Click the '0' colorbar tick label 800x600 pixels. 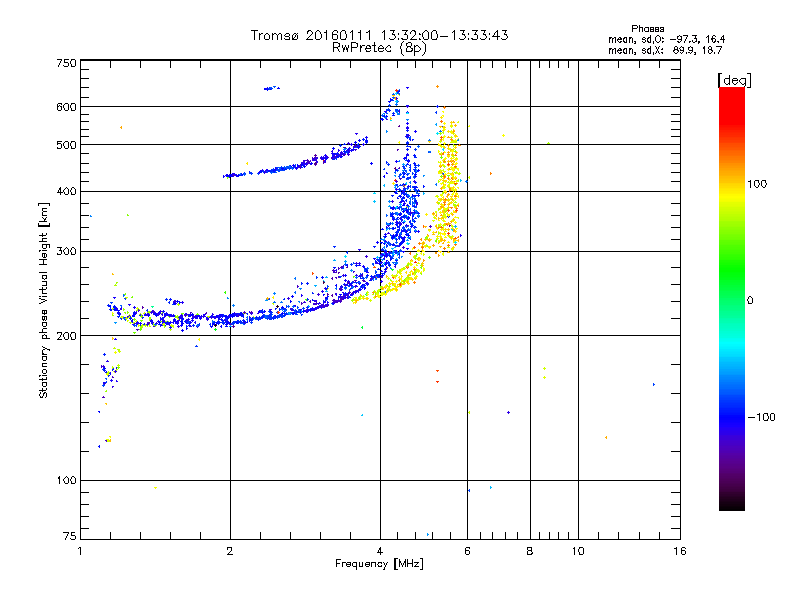click(x=750, y=301)
